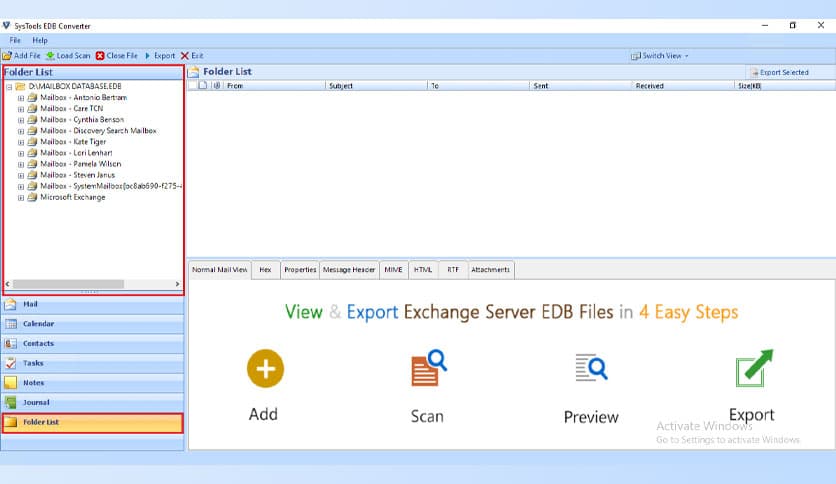Click the Cynthia Benson mailbox folder icon
The height and width of the screenshot is (484, 836).
point(32,119)
